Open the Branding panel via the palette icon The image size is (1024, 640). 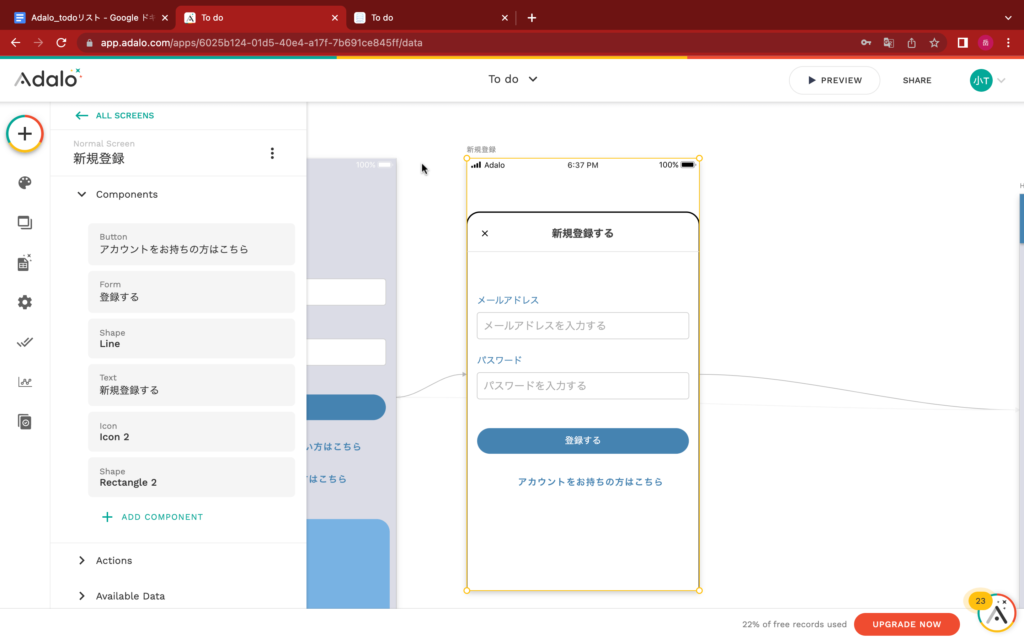click(x=24, y=182)
